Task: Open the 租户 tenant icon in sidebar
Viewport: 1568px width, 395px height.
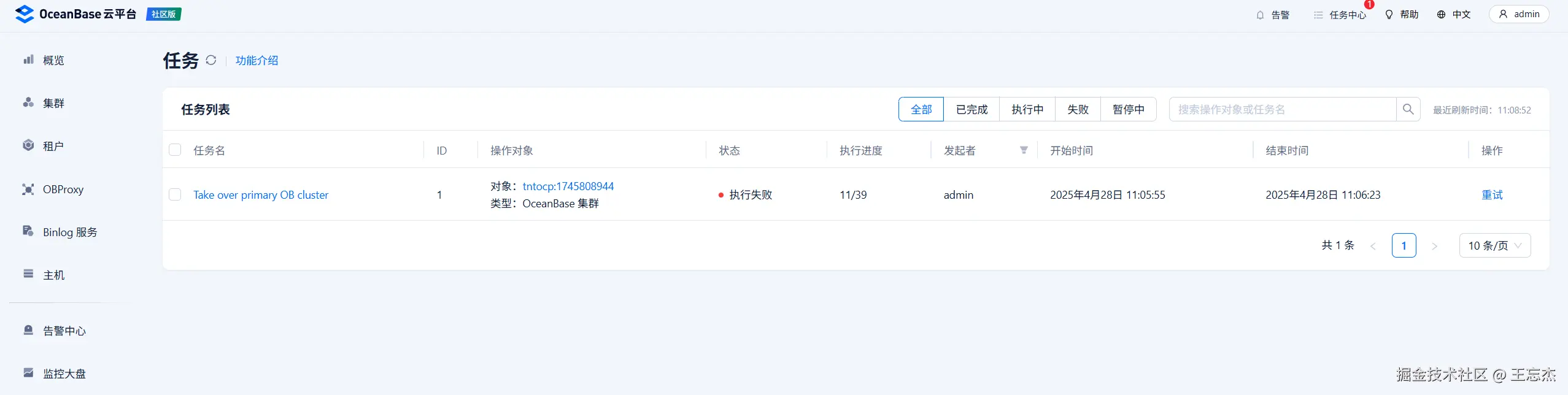Action: click(x=28, y=145)
